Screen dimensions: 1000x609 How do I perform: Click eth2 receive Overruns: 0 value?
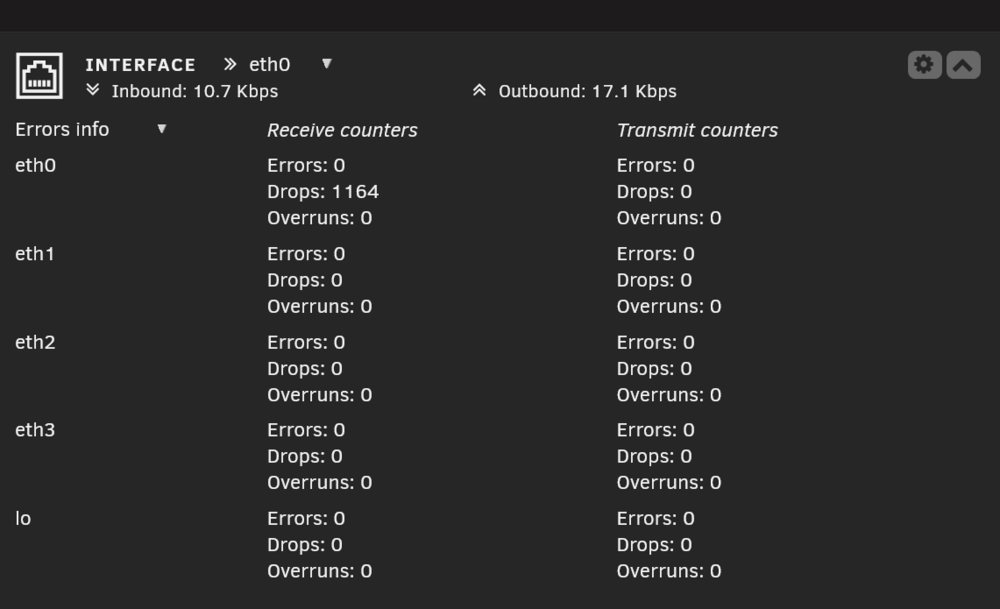pos(320,395)
